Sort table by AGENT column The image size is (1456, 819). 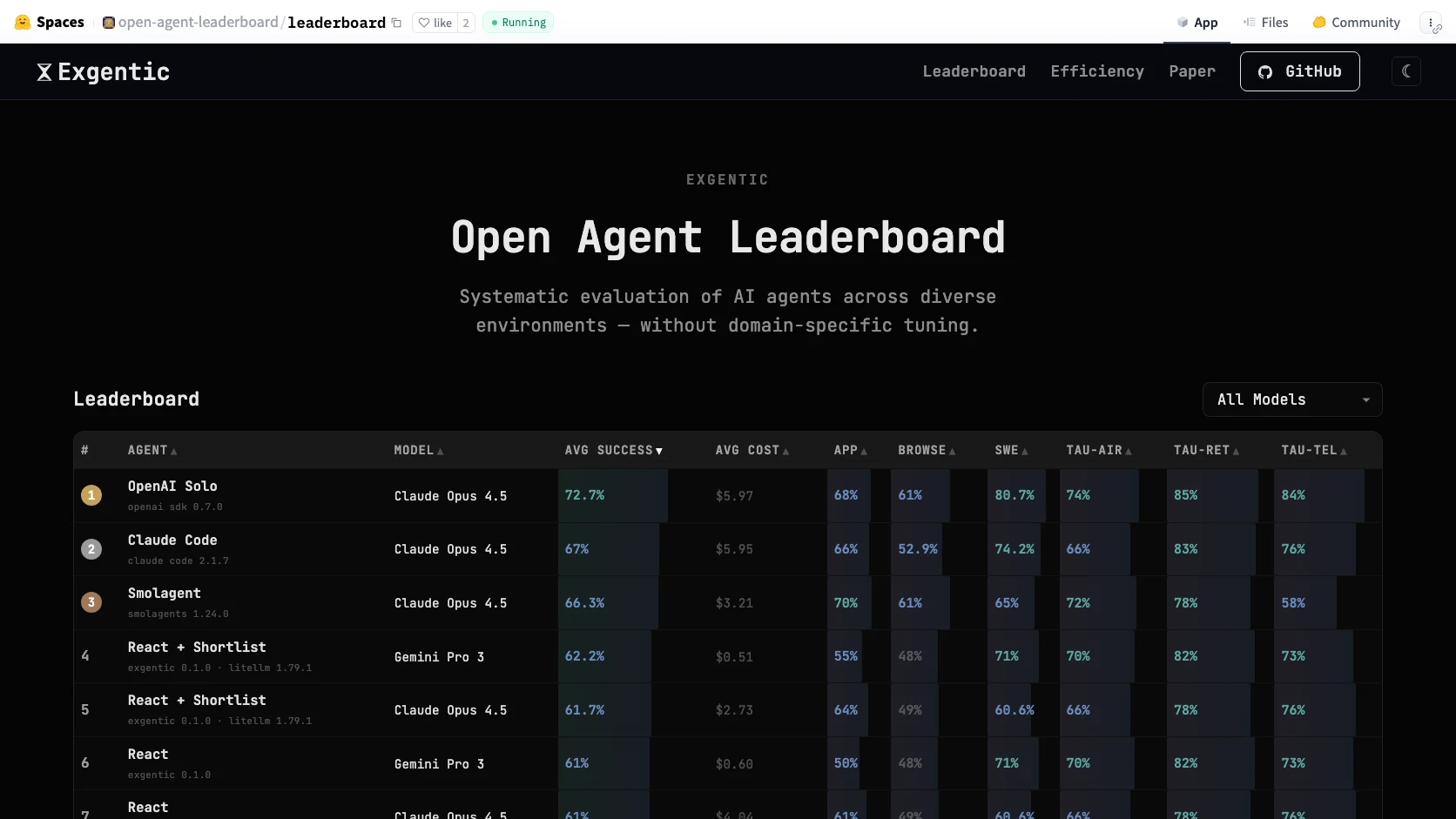pyautogui.click(x=152, y=450)
